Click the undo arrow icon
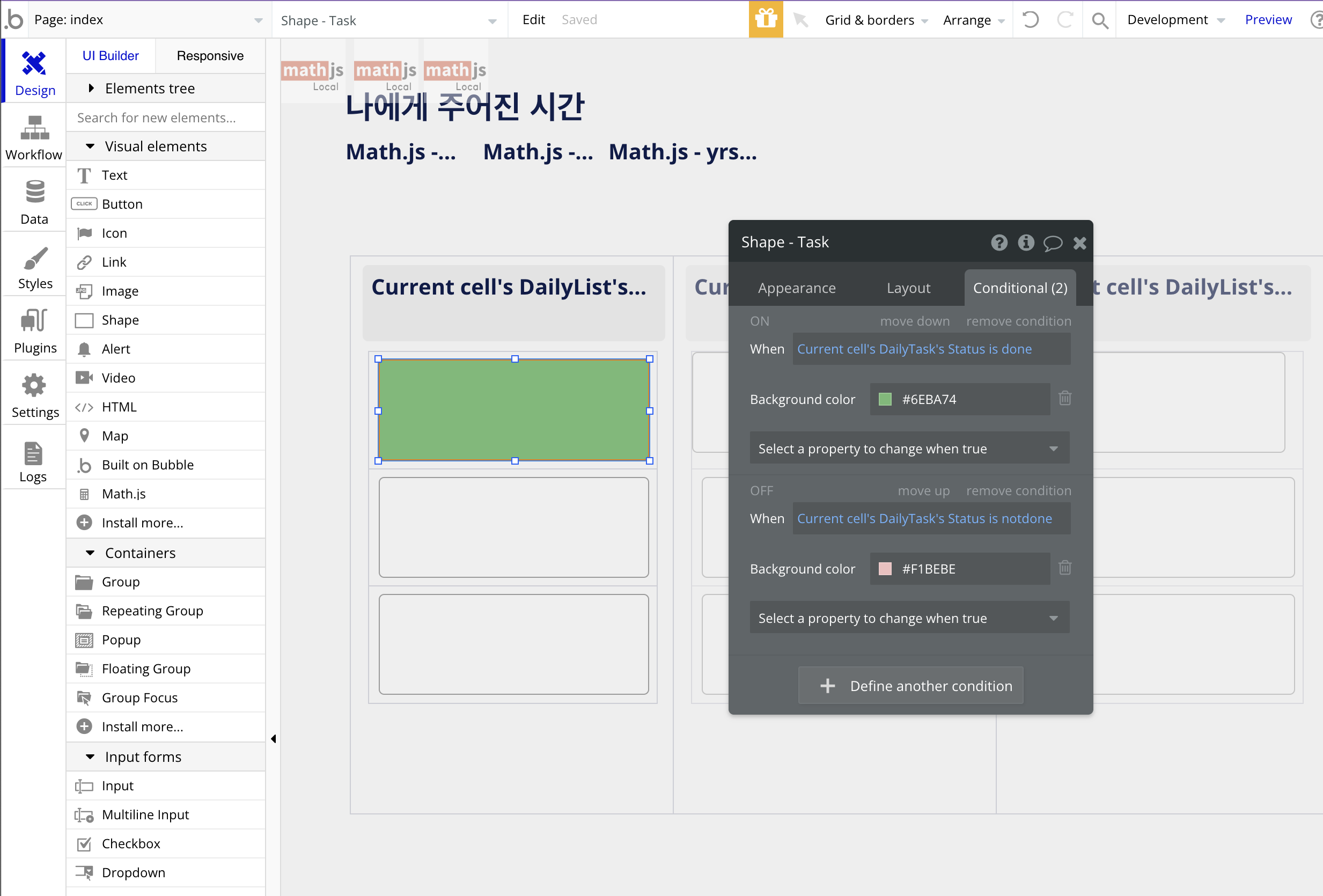Image resolution: width=1323 pixels, height=896 pixels. click(1031, 20)
